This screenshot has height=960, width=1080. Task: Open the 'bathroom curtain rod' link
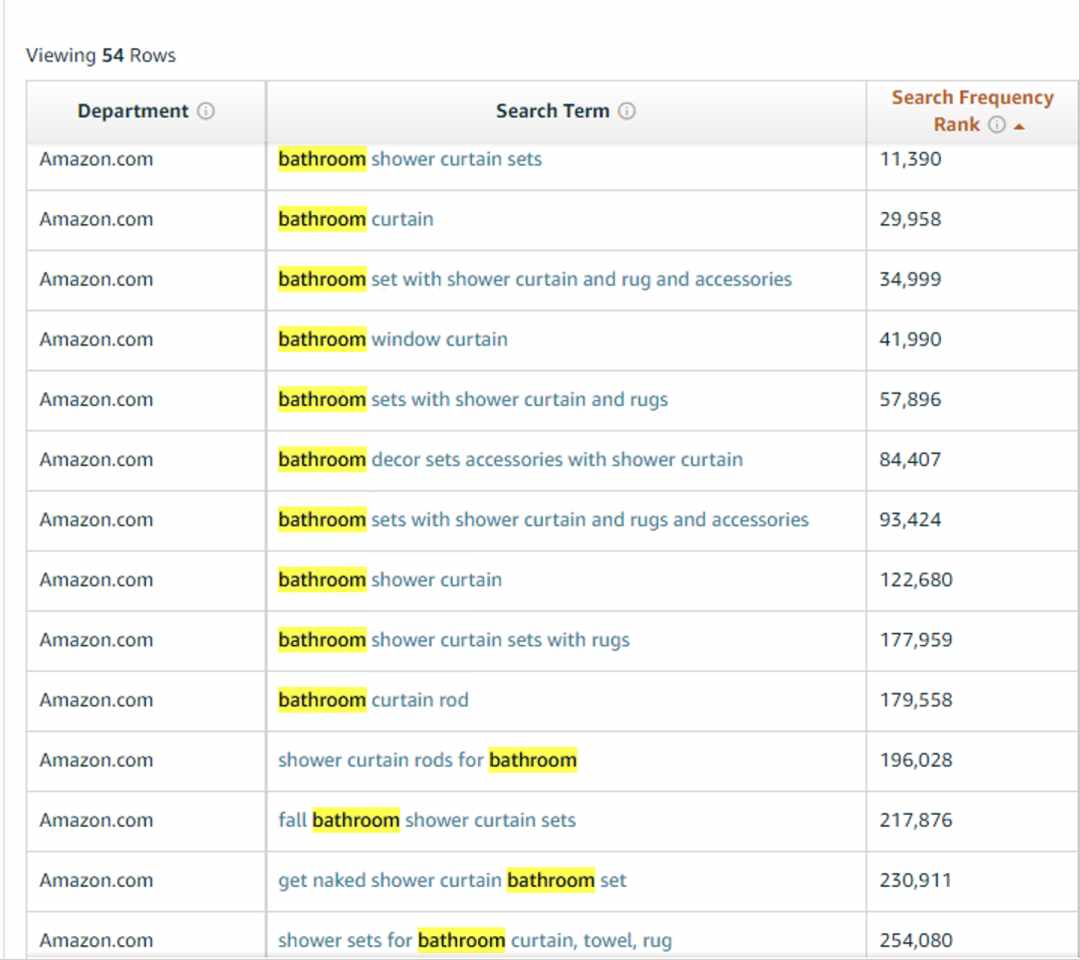pyautogui.click(x=373, y=700)
